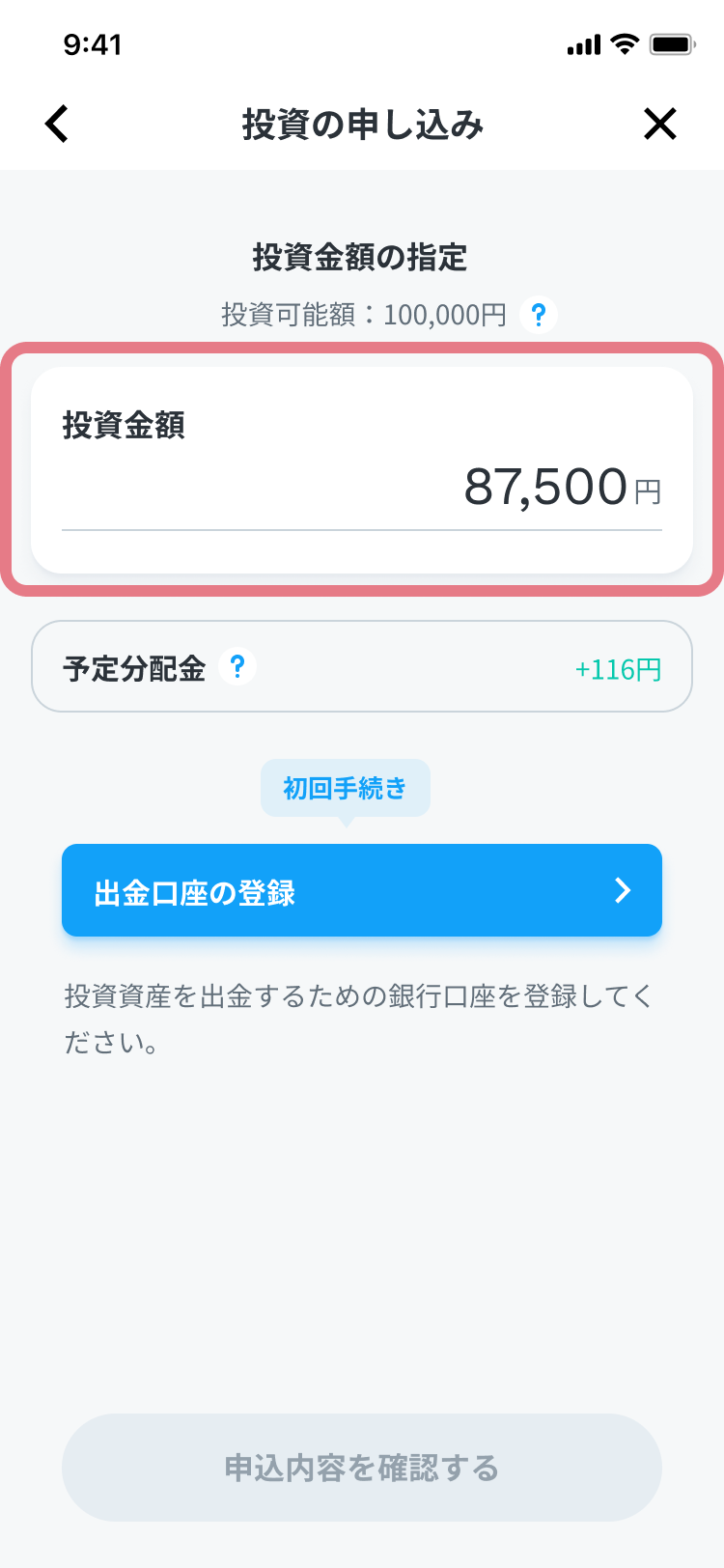The width and height of the screenshot is (724, 1568).
Task: Open help icon beside 予定分配金
Action: point(237,667)
